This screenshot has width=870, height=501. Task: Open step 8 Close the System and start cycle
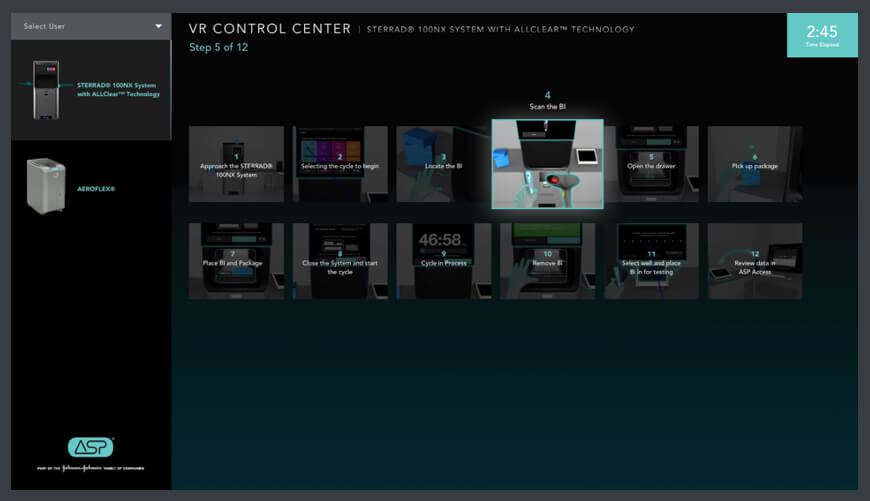click(340, 261)
